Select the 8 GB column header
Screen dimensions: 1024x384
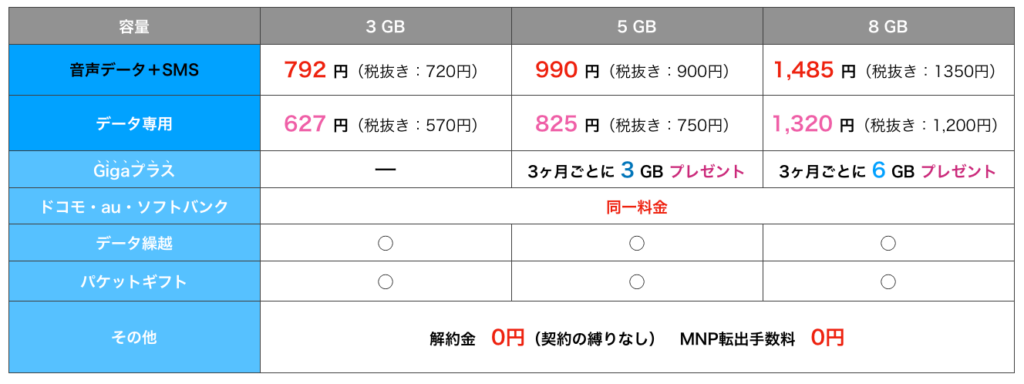pyautogui.click(x=888, y=26)
